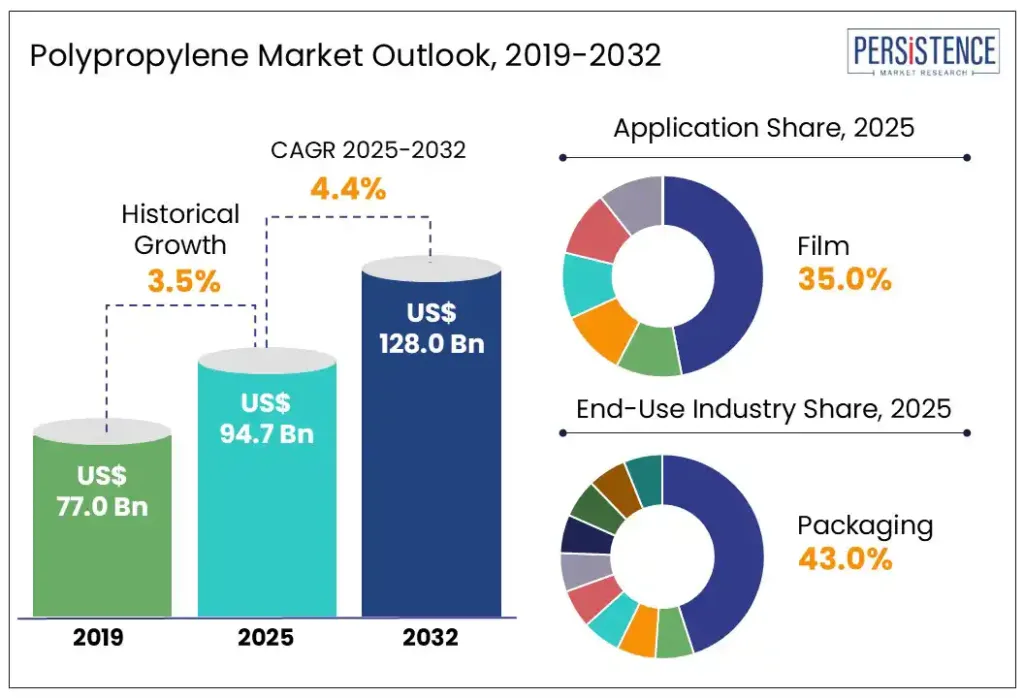The width and height of the screenshot is (1024, 698).
Task: Click the Film 35.0% label
Action: point(844,264)
